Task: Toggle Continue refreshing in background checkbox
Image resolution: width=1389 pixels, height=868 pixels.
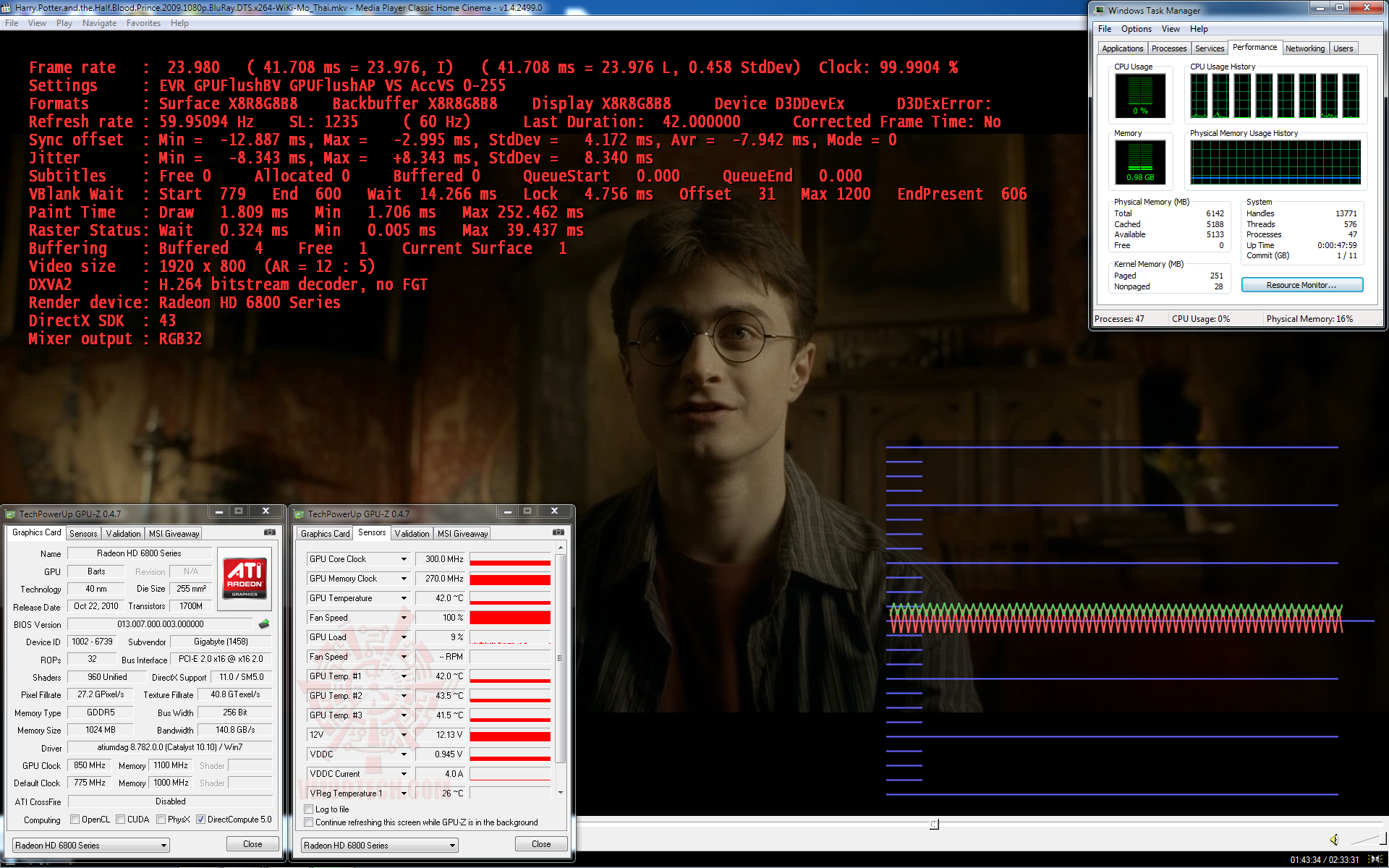Action: [309, 822]
